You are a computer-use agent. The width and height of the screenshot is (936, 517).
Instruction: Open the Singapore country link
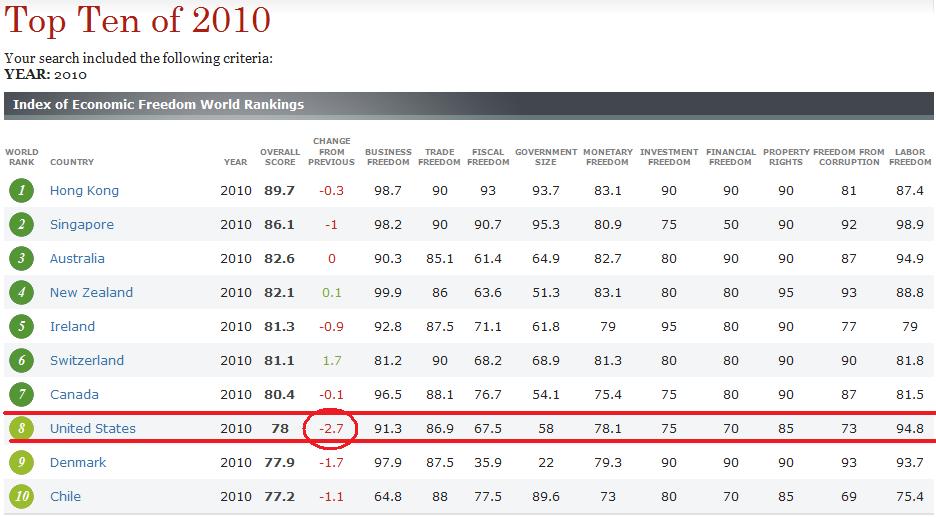coord(82,224)
